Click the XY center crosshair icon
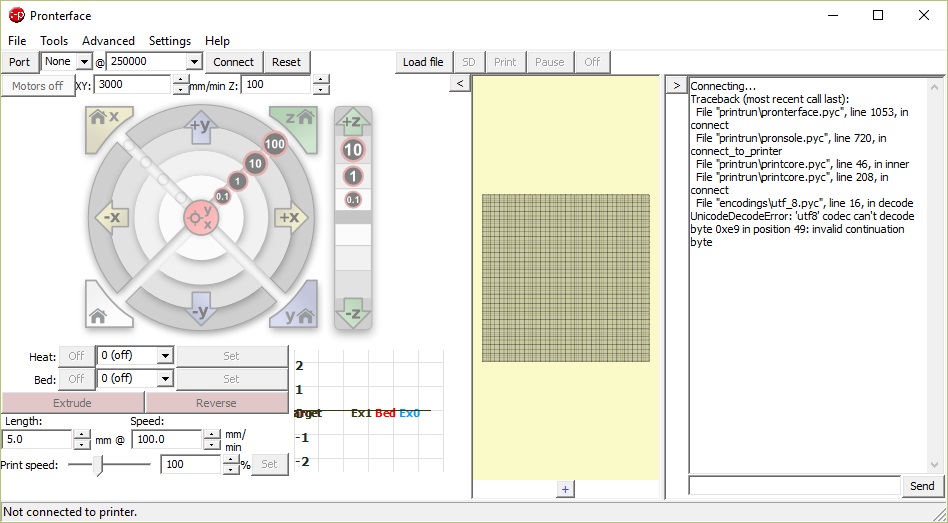Viewport: 948px width, 523px height. [x=201, y=218]
